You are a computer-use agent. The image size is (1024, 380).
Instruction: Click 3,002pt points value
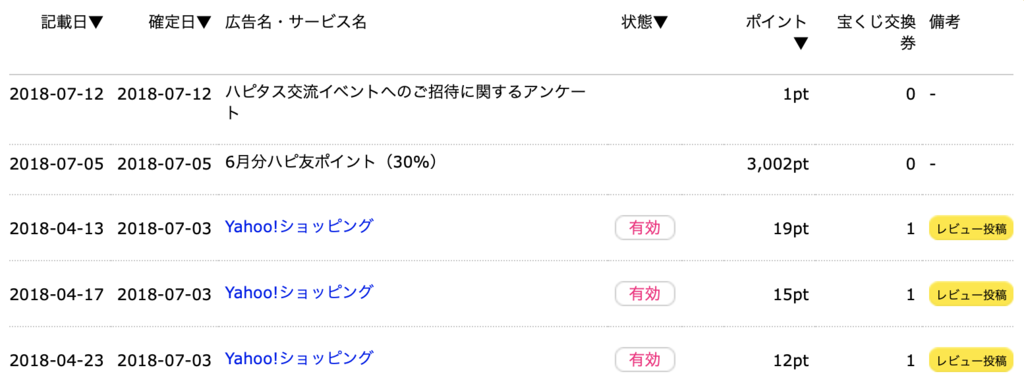point(777,164)
